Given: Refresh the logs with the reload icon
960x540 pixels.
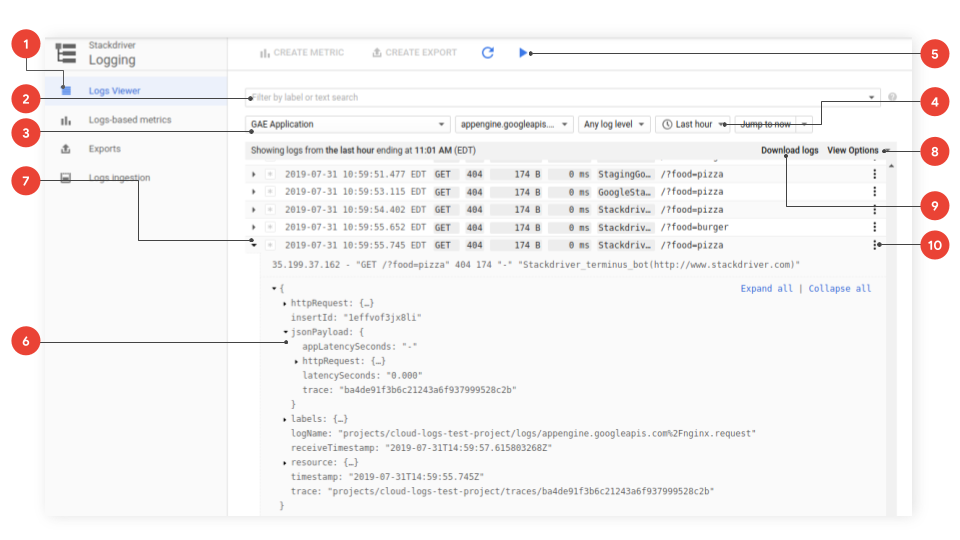Looking at the screenshot, I should (x=488, y=53).
